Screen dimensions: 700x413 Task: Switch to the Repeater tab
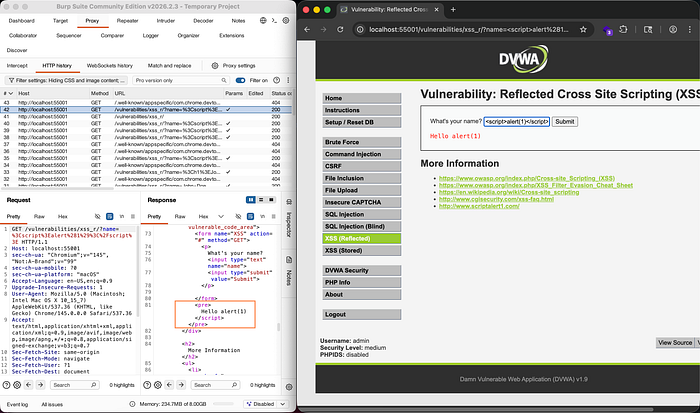[127, 21]
